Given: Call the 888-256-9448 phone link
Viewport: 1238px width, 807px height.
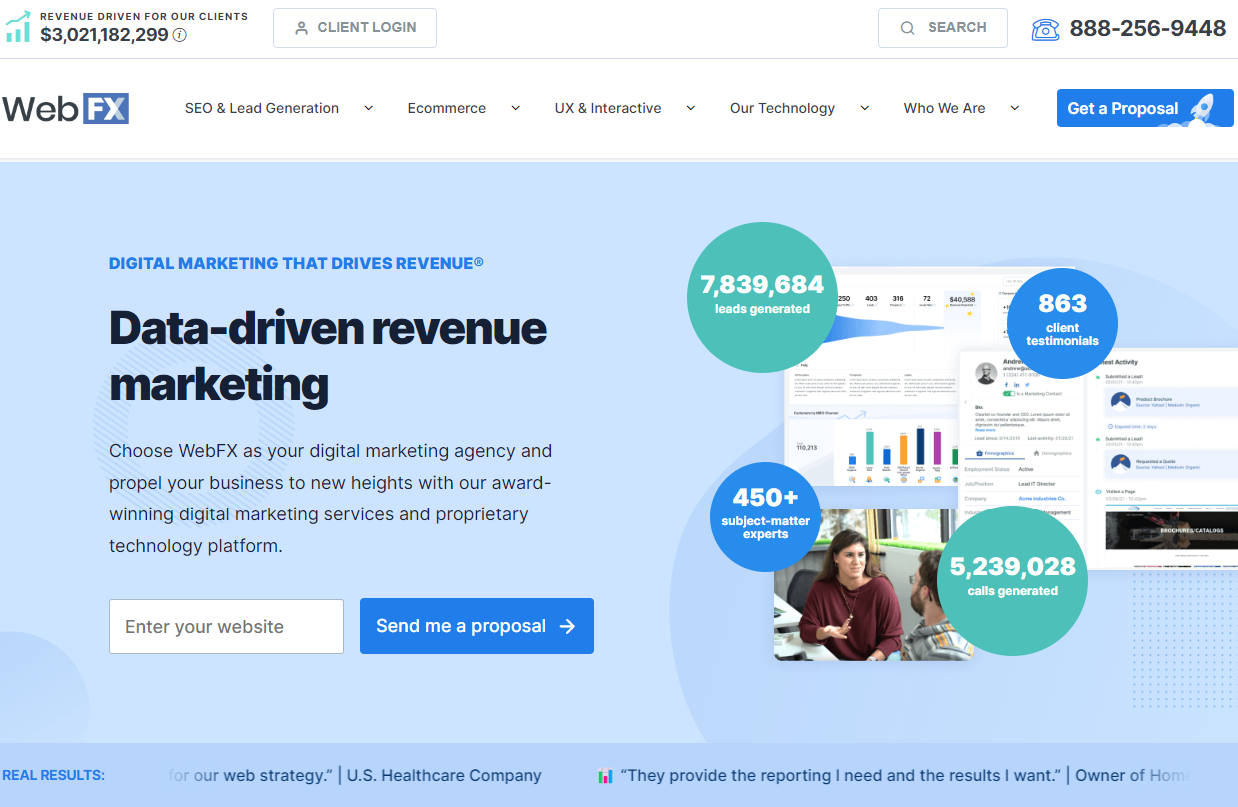Looking at the screenshot, I should tap(1147, 28).
